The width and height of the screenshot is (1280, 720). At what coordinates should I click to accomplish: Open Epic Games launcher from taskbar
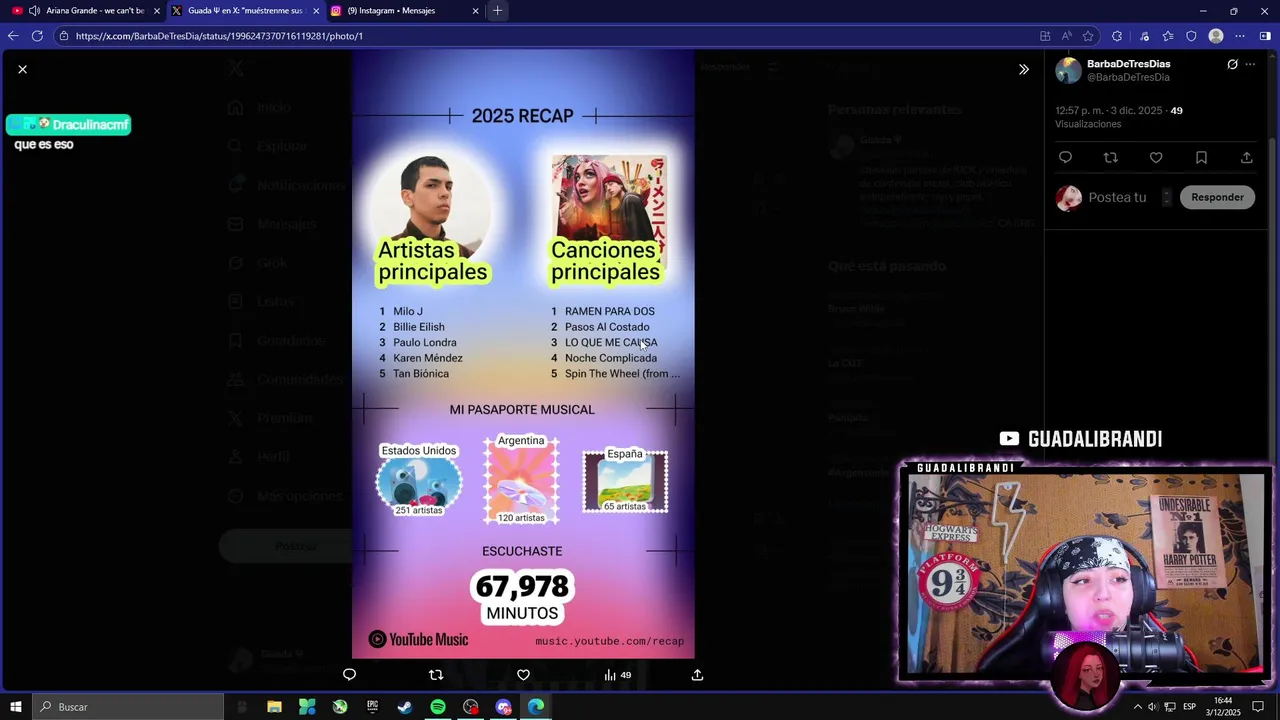pyautogui.click(x=372, y=707)
